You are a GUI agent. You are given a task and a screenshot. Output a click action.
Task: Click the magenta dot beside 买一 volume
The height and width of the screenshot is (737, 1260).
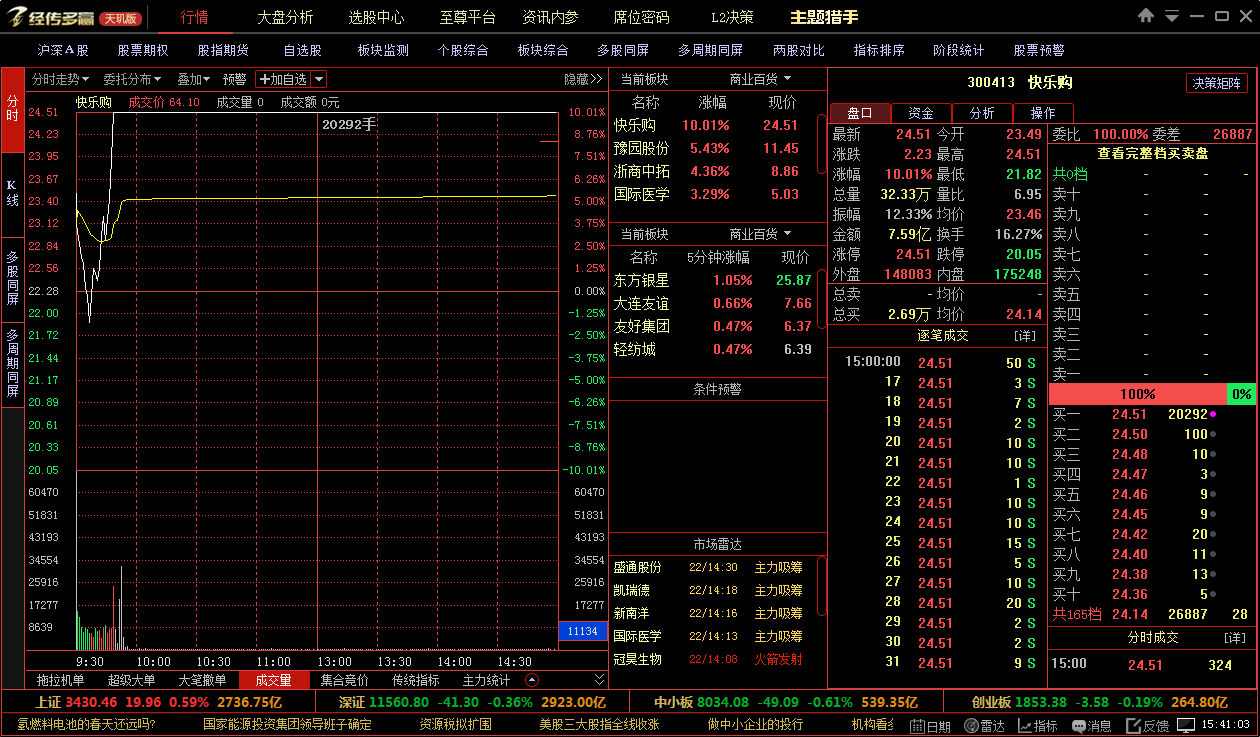pyautogui.click(x=1214, y=414)
